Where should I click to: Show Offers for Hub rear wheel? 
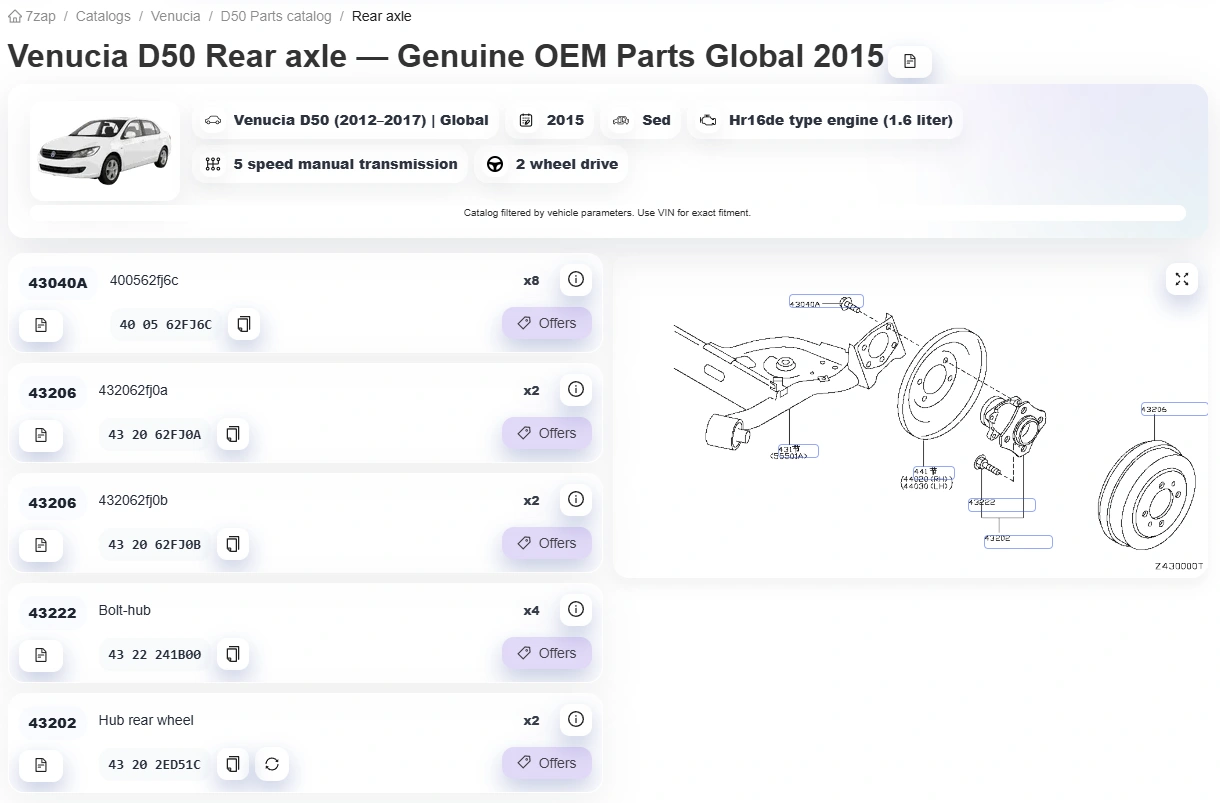pos(547,763)
